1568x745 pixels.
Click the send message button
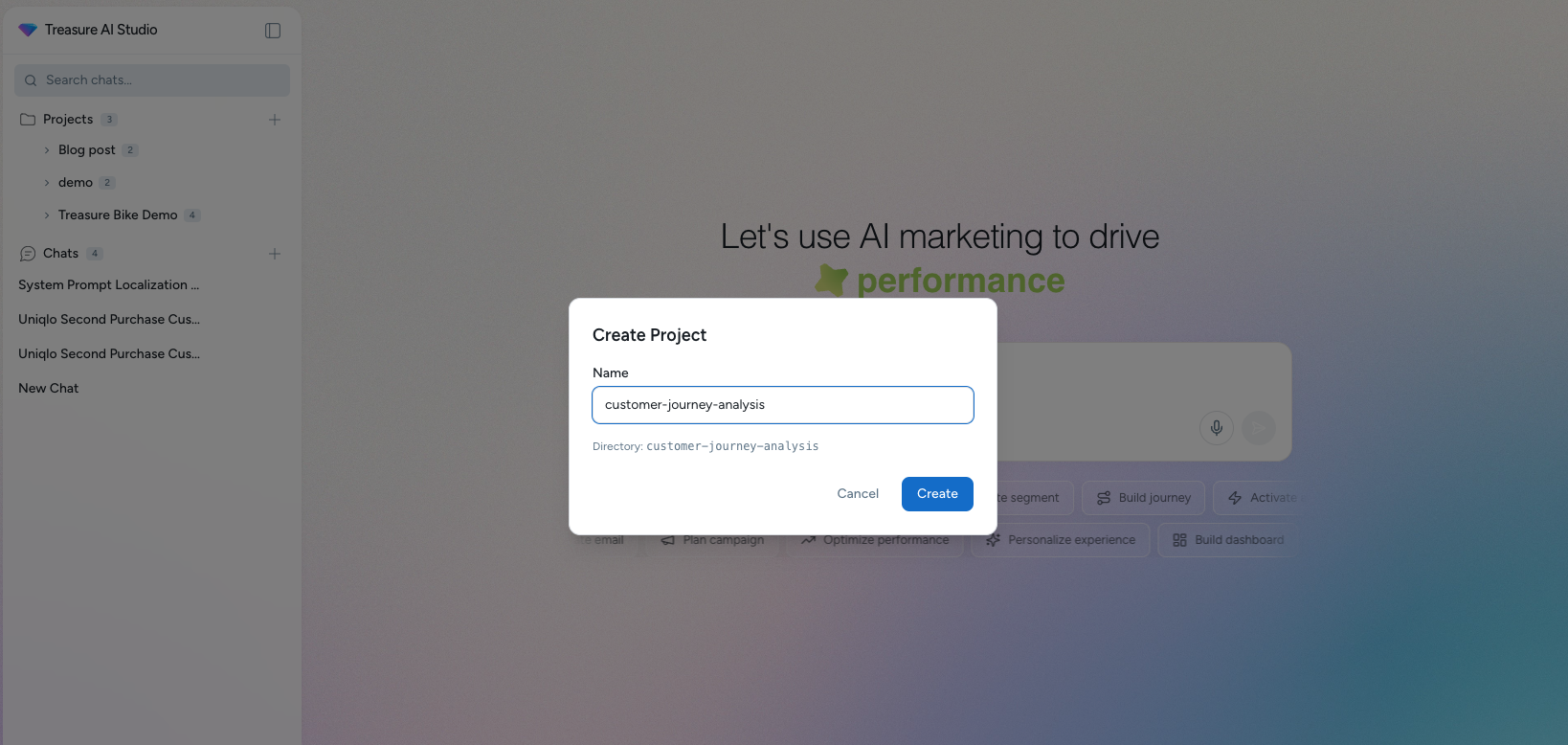point(1259,427)
